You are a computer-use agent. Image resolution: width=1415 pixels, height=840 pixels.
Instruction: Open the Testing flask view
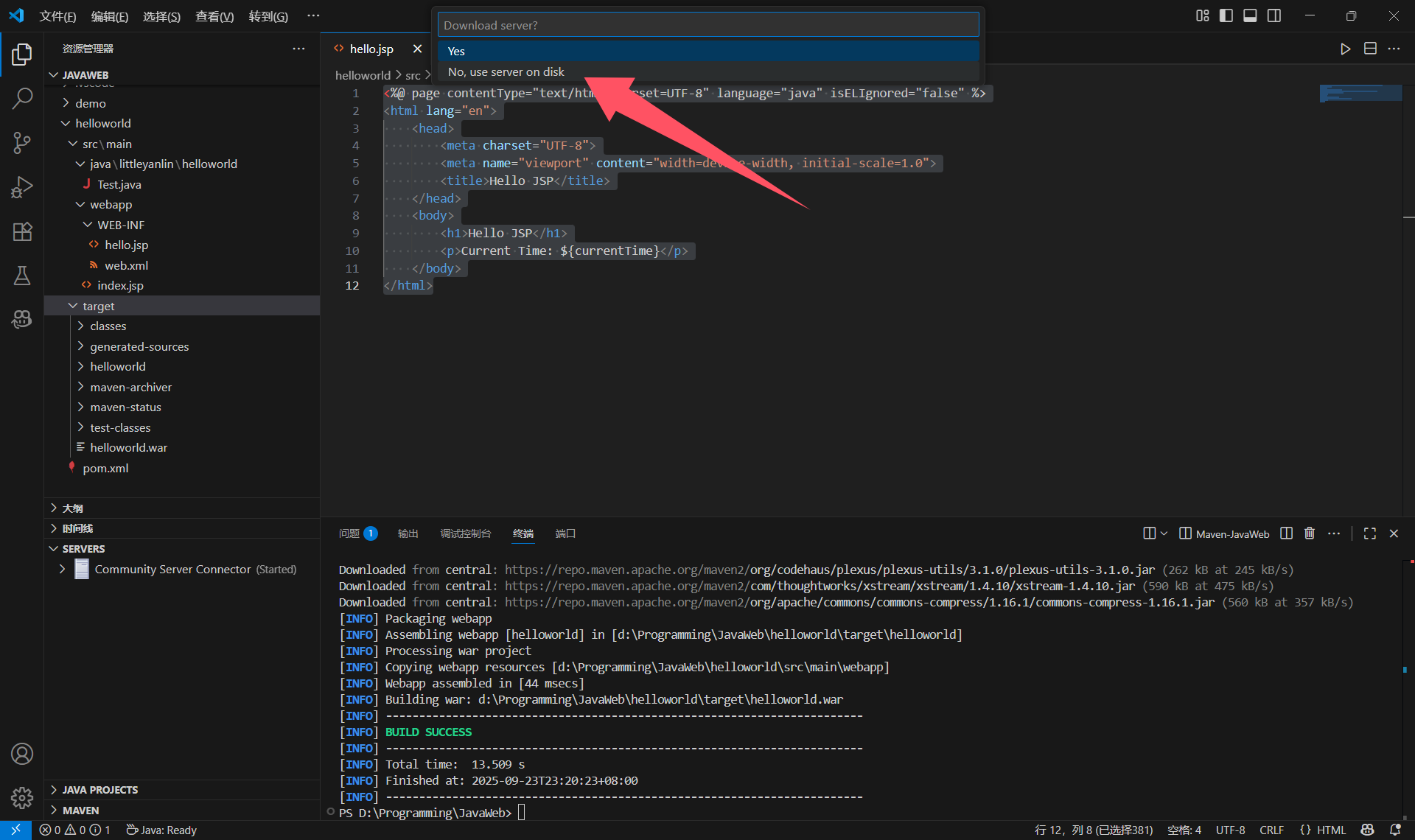pos(22,276)
